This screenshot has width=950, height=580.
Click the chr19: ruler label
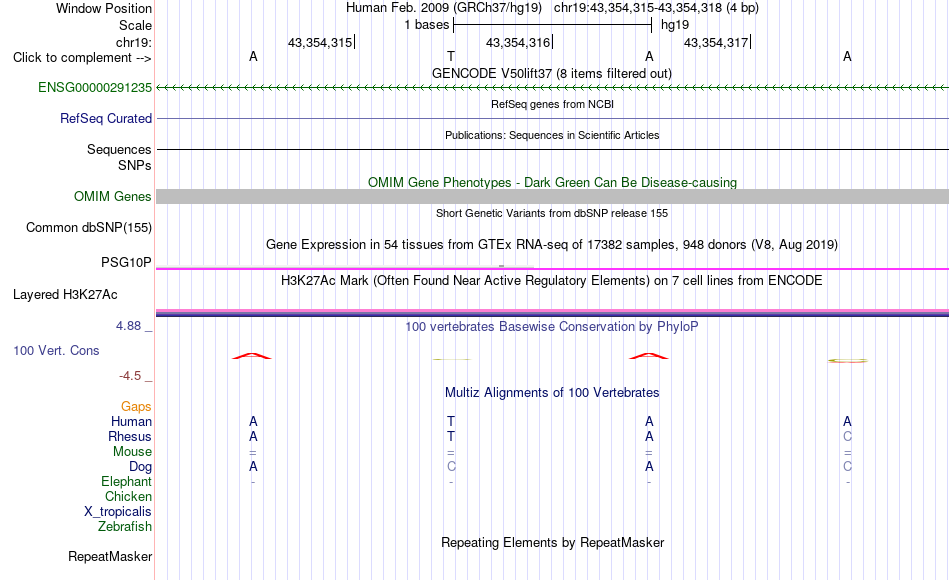point(133,42)
